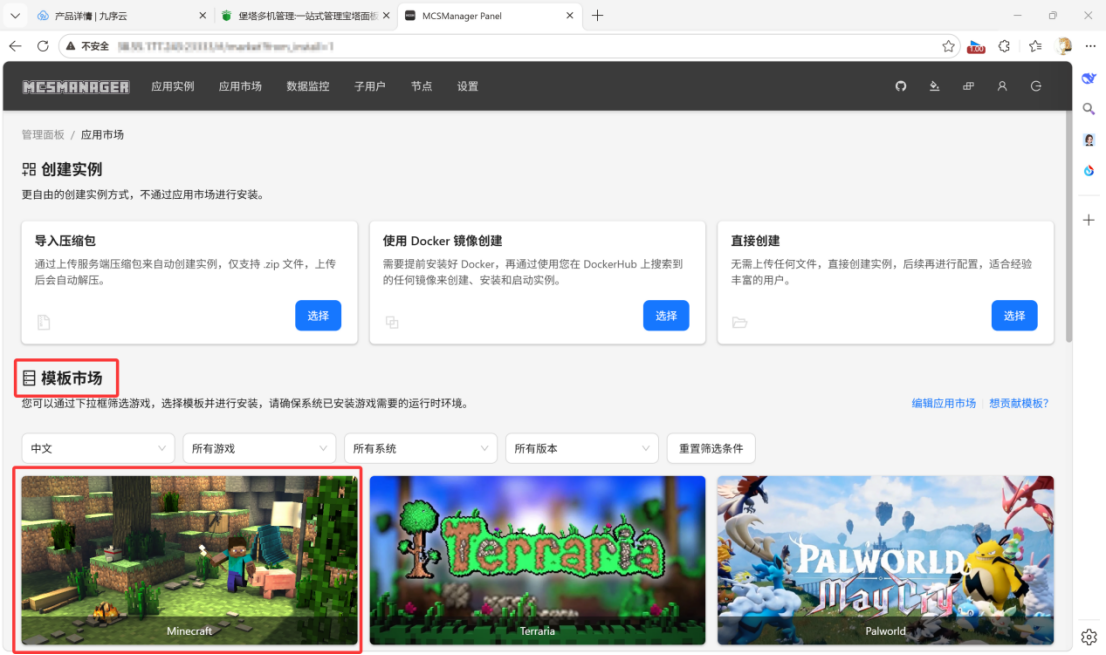Click the 创建实例 heading
Screen dimensions: 1106x655
pyautogui.click(x=71, y=169)
